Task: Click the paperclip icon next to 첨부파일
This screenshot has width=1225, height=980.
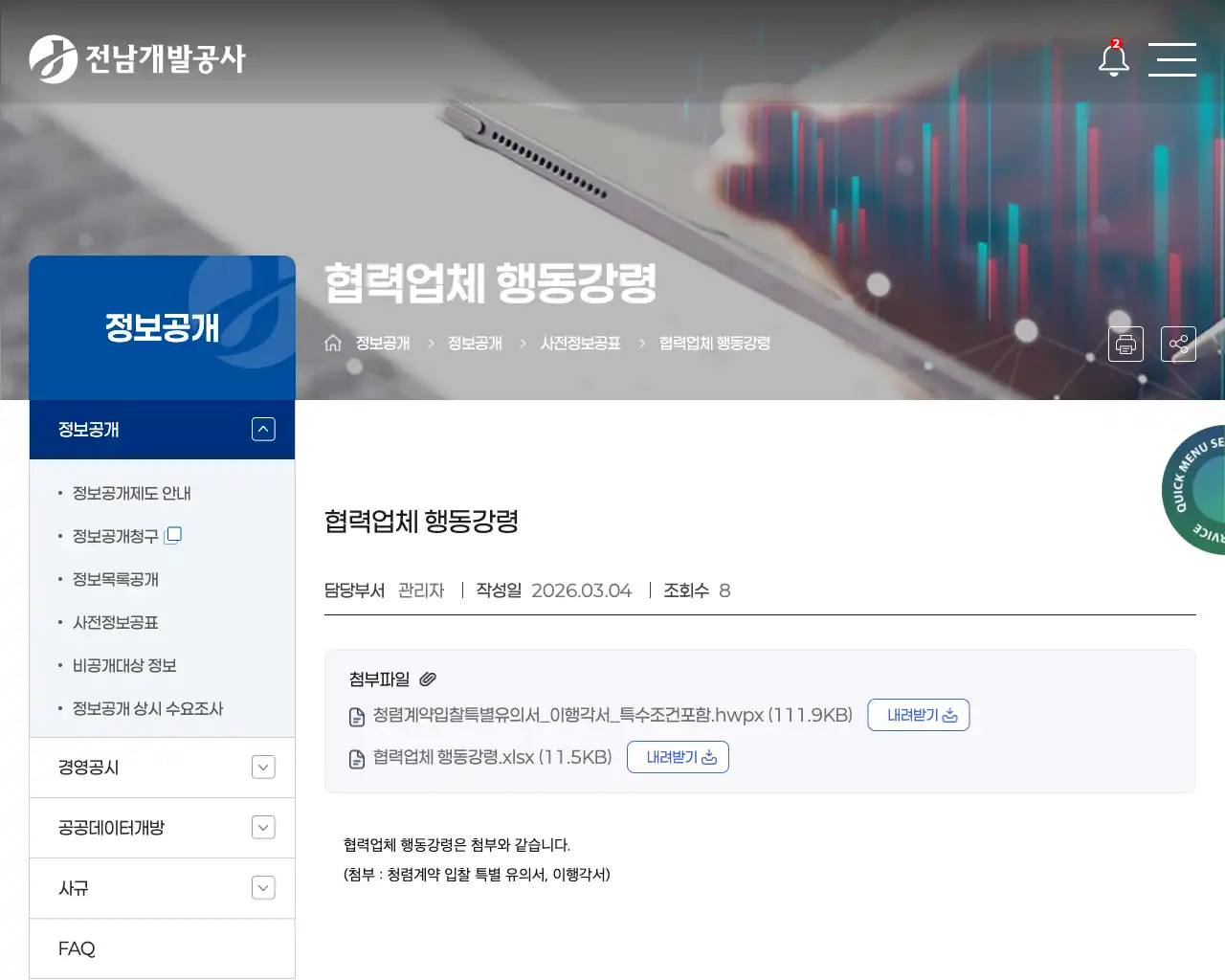Action: [x=428, y=679]
